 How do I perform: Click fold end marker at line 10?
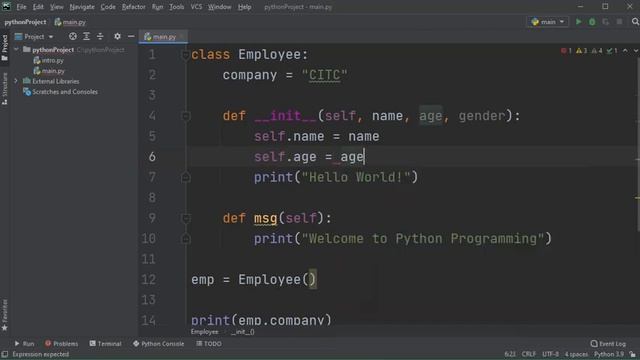(x=185, y=239)
